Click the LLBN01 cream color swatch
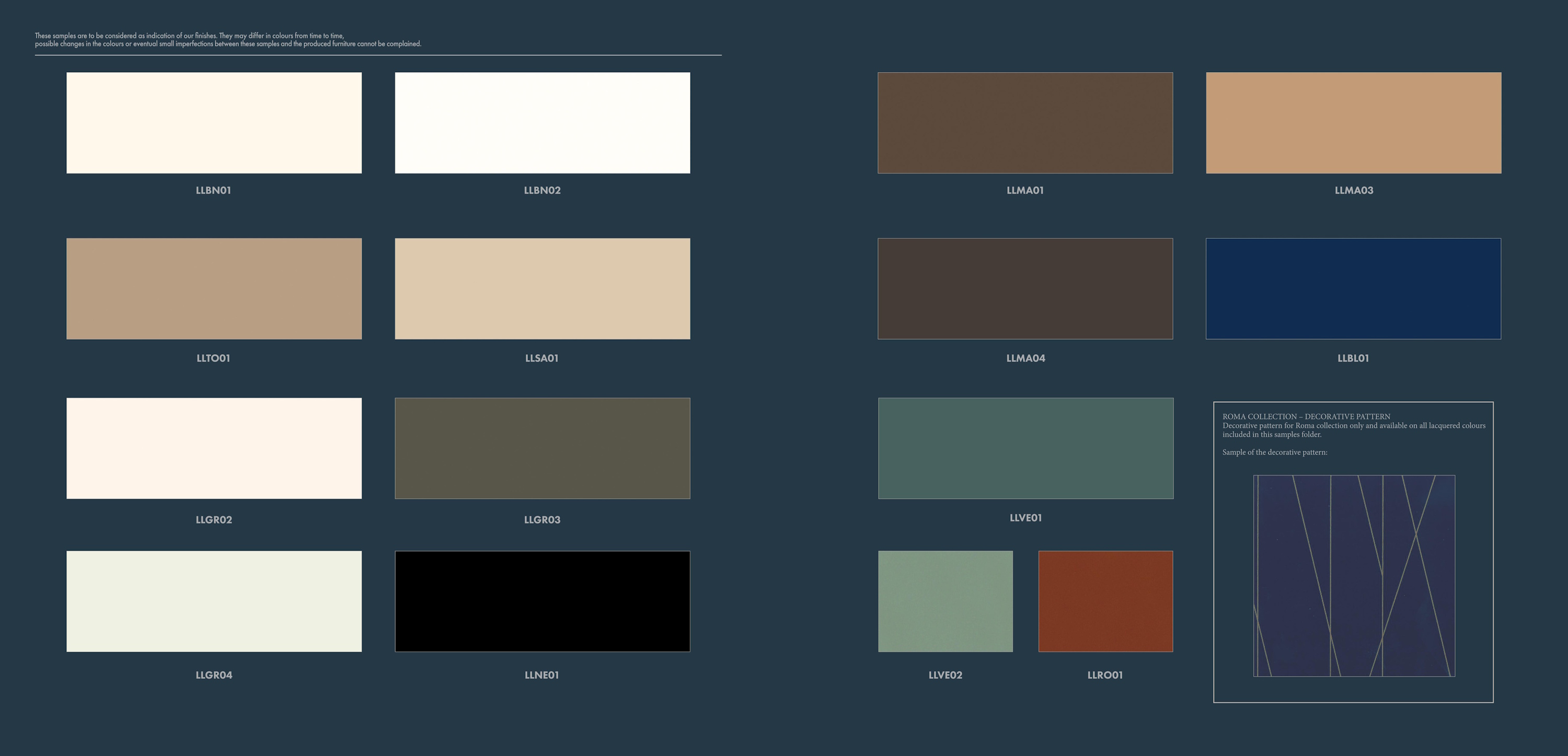Viewport: 1568px width, 756px height. pos(214,122)
